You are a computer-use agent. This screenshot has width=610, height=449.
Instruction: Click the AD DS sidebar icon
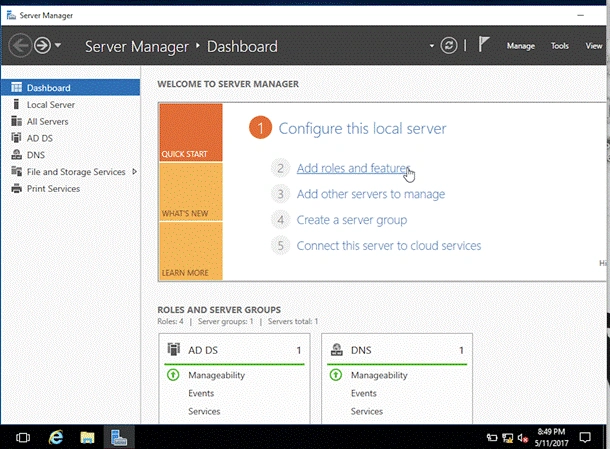pos(16,138)
